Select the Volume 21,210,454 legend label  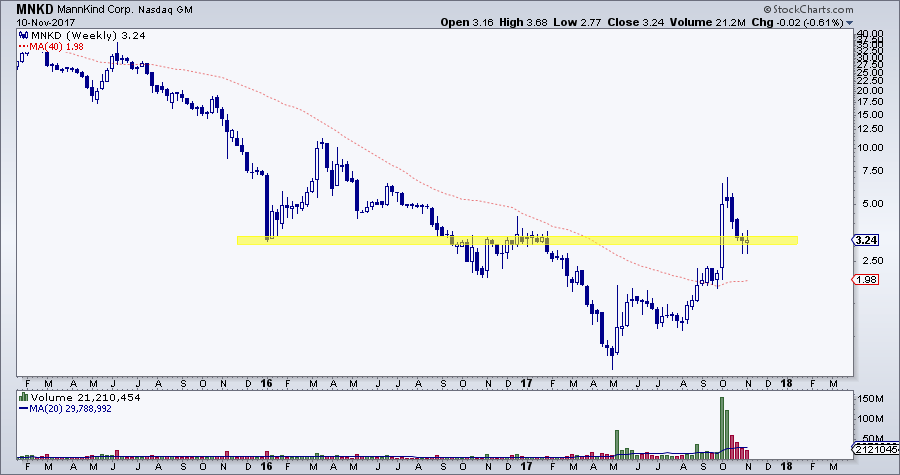click(x=85, y=397)
